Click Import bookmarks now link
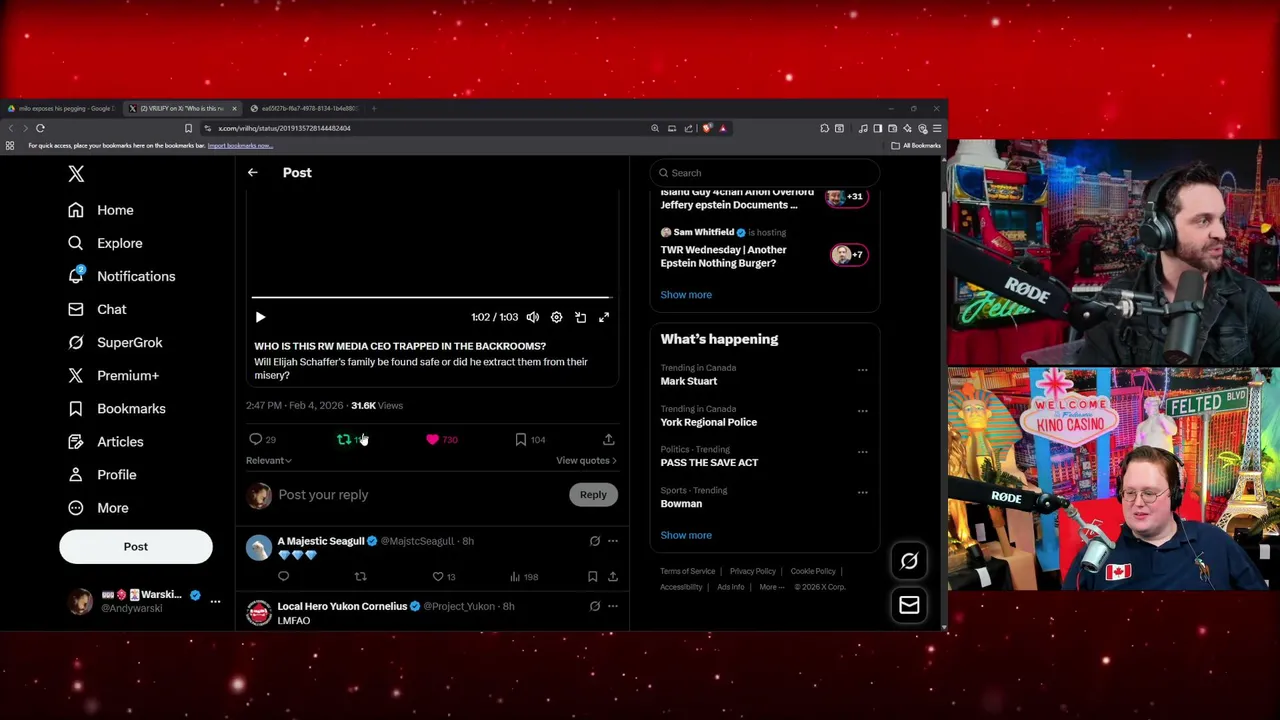The height and width of the screenshot is (720, 1280). 240,146
